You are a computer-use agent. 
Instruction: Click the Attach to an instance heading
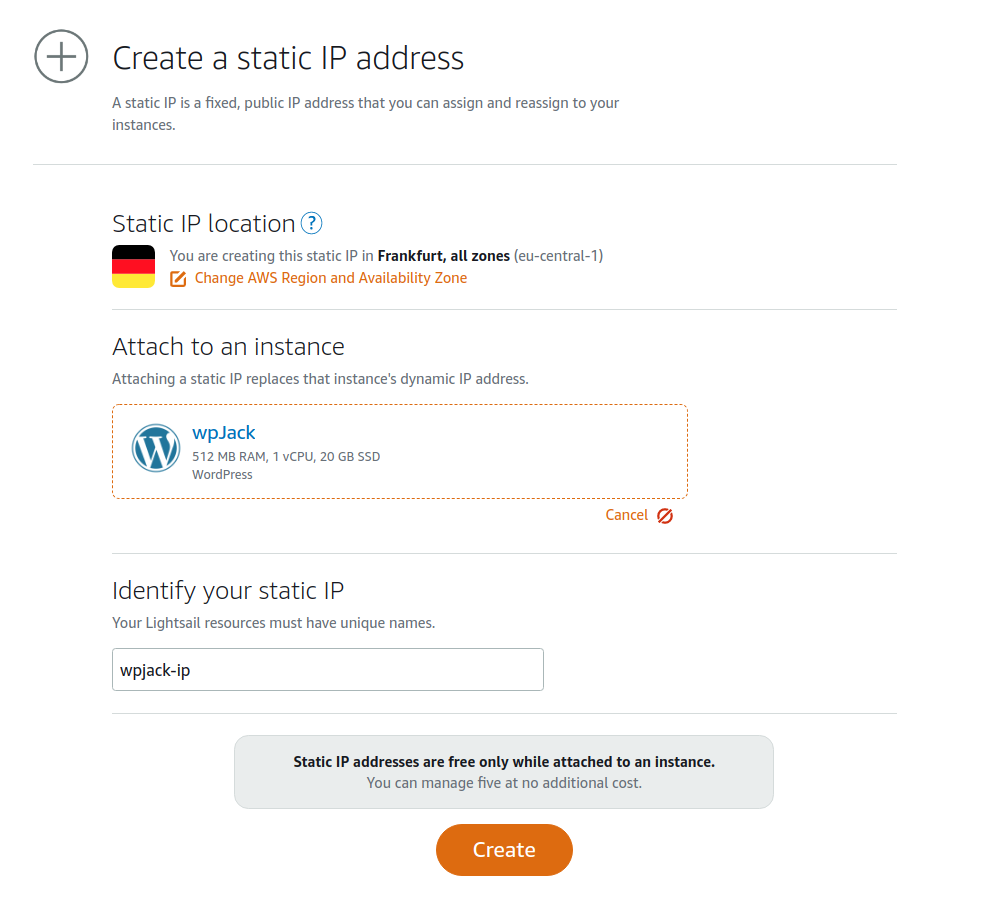click(228, 346)
